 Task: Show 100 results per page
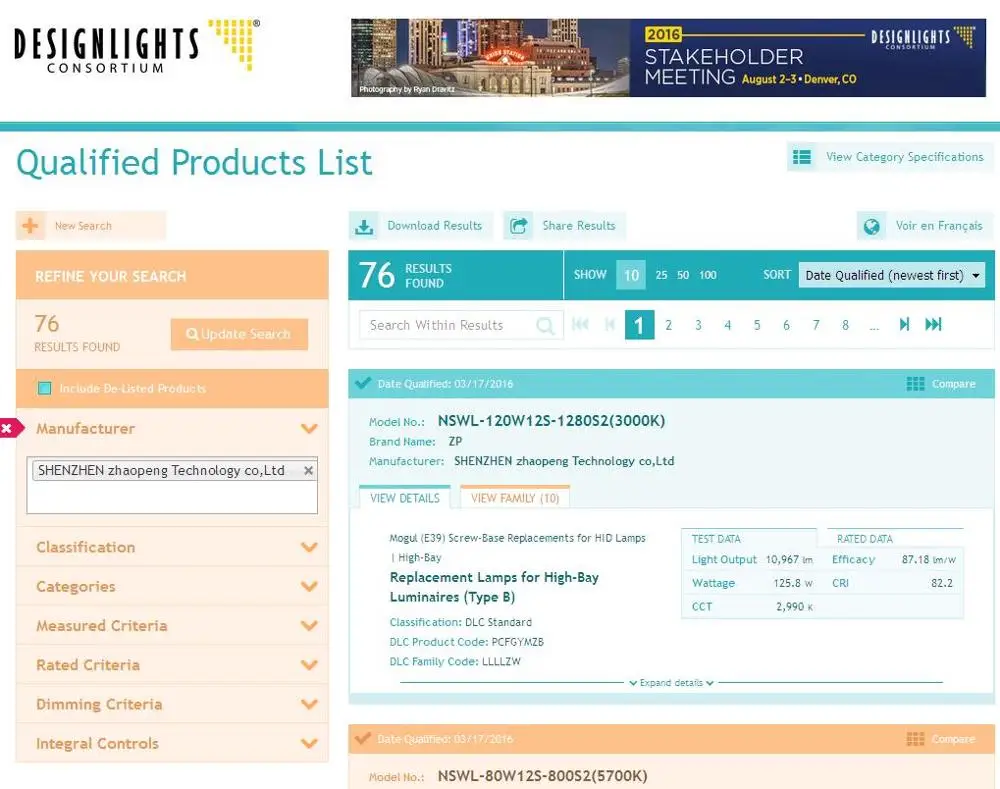click(708, 275)
